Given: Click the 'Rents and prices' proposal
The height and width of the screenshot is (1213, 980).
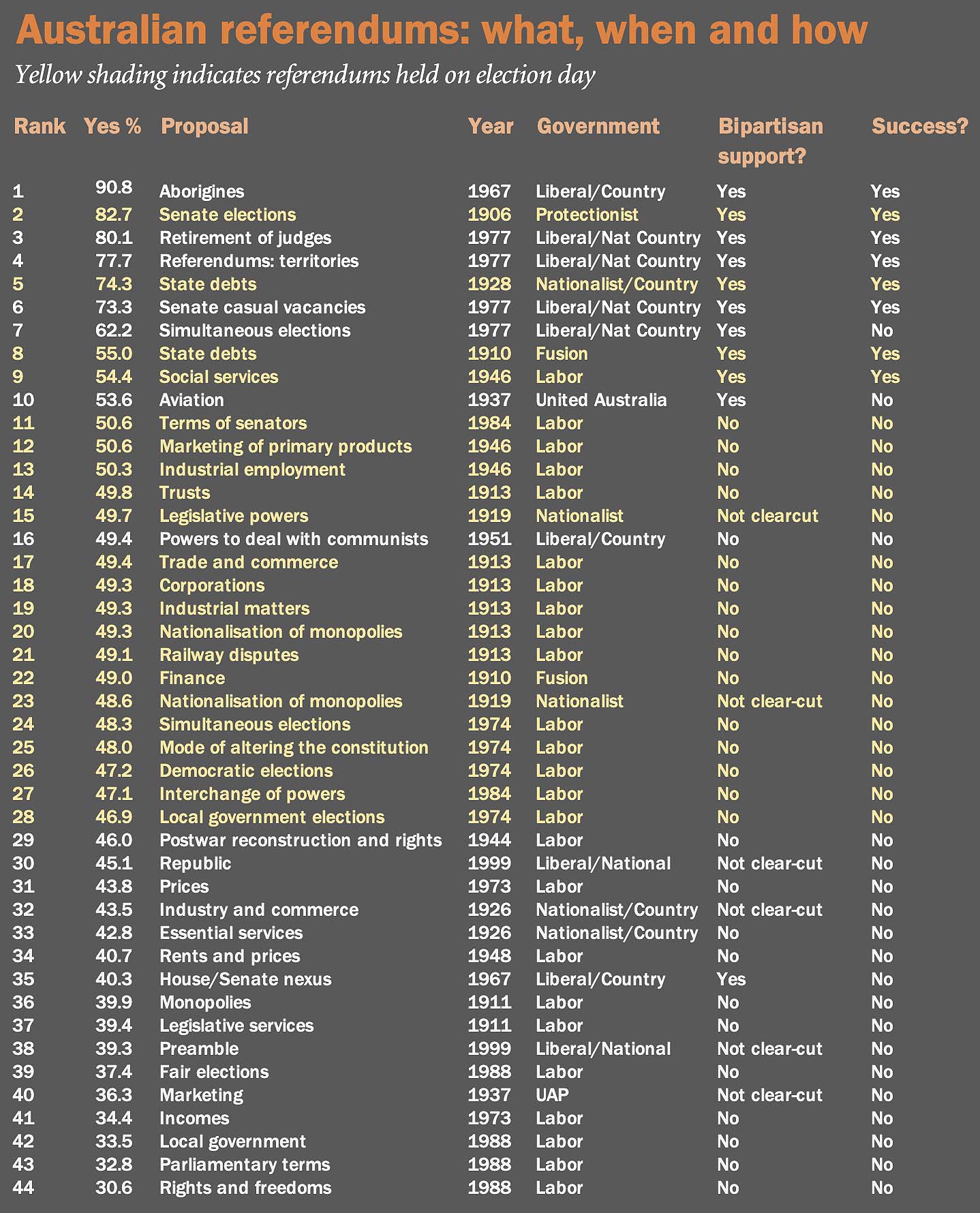Looking at the screenshot, I should [x=230, y=957].
